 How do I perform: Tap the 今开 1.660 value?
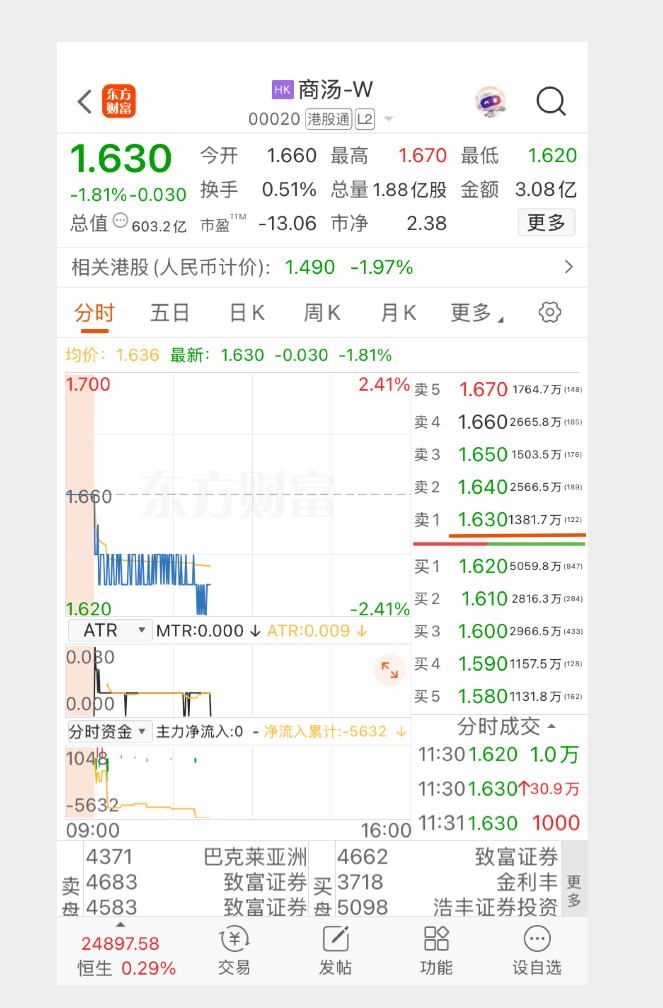click(291, 156)
